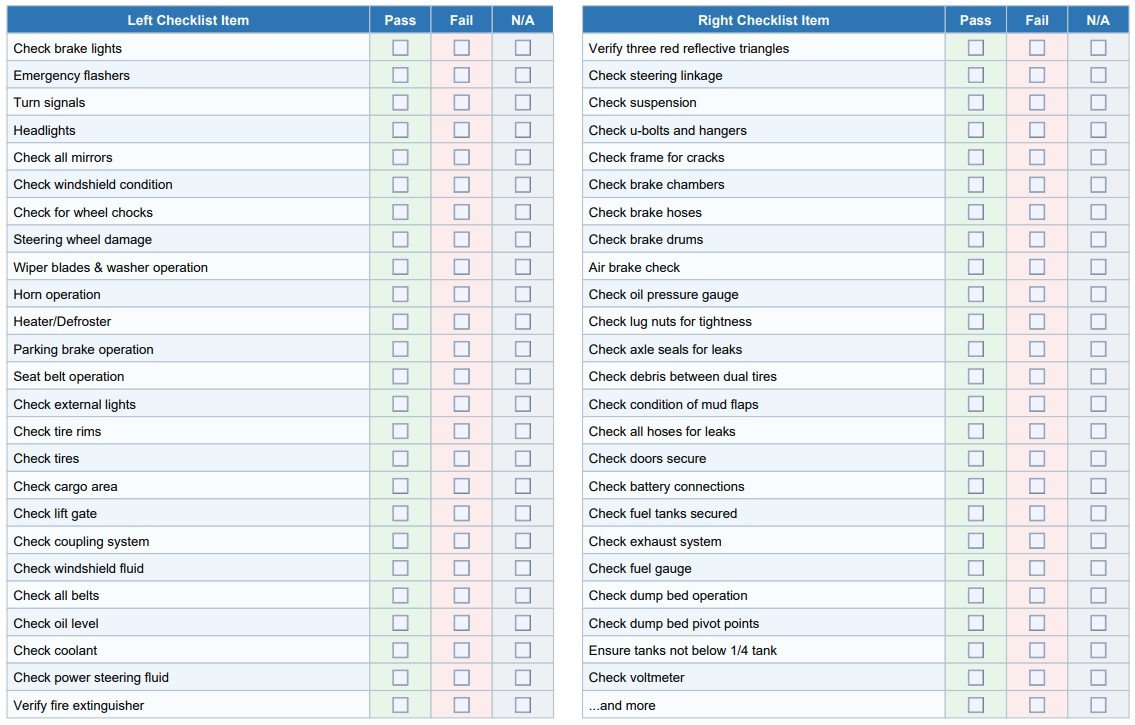Select N/A for Check lift gate
This screenshot has width=1135, height=725.
(522, 512)
